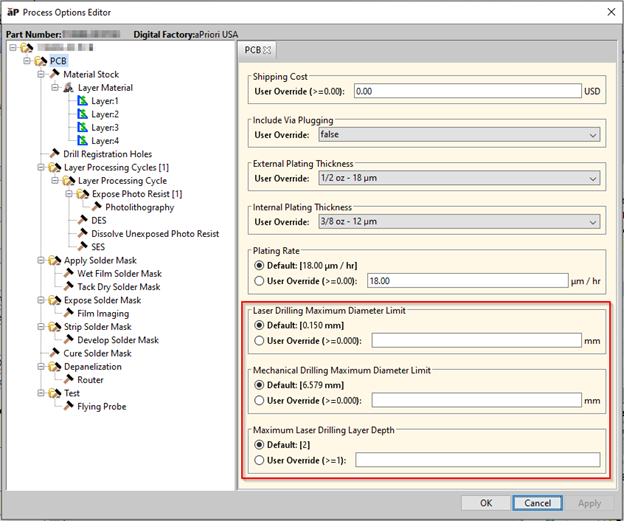Collapse the PCB tree node

27,61
